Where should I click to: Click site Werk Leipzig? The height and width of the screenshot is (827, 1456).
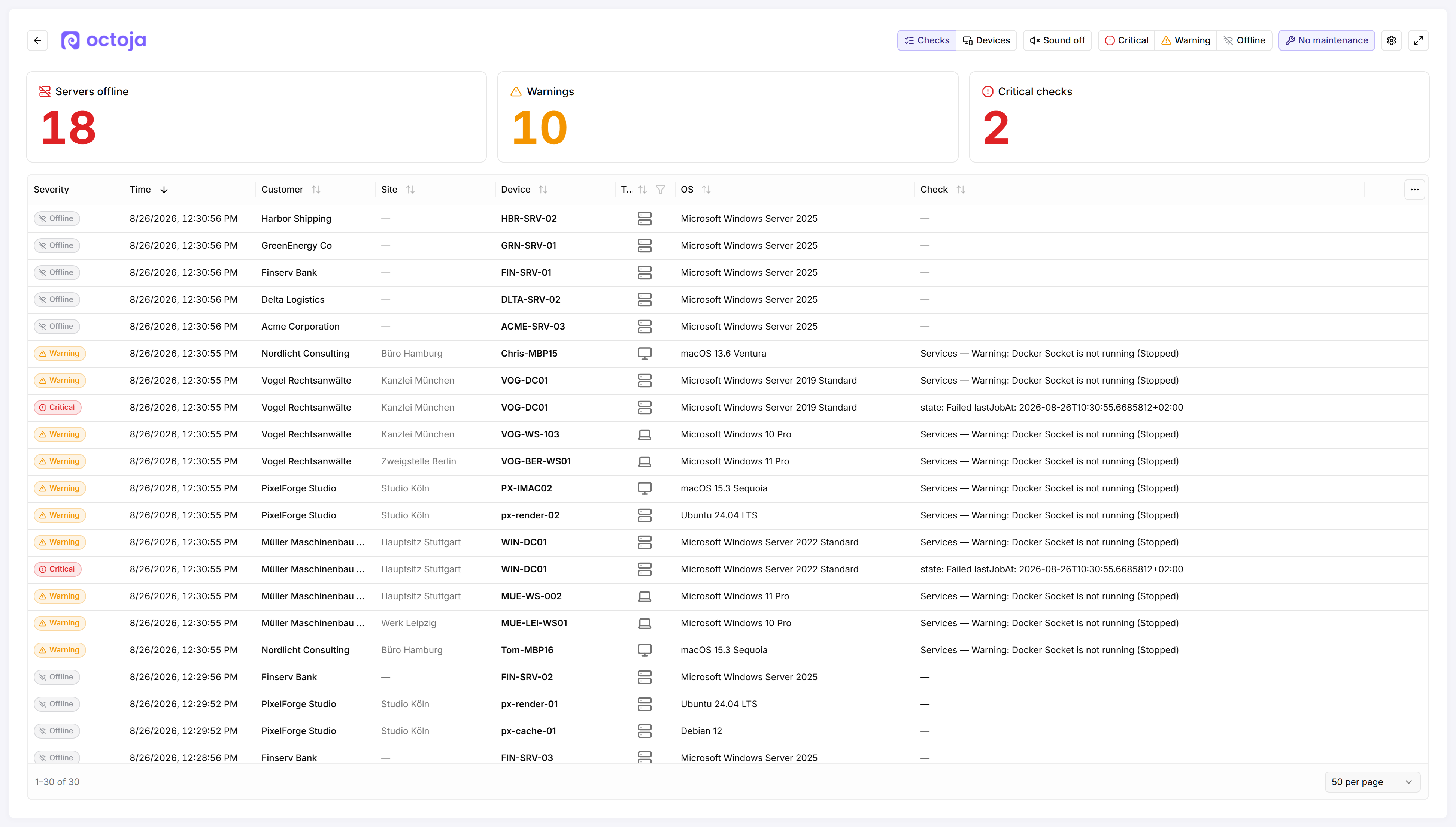click(x=409, y=623)
